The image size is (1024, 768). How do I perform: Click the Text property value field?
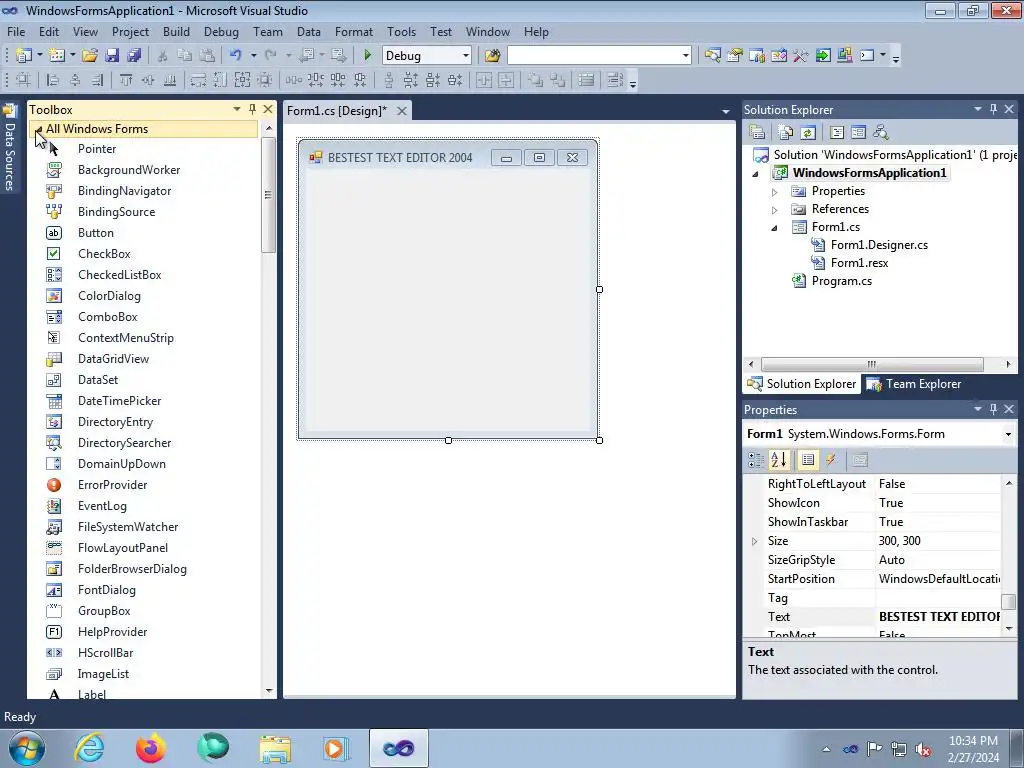pos(938,616)
